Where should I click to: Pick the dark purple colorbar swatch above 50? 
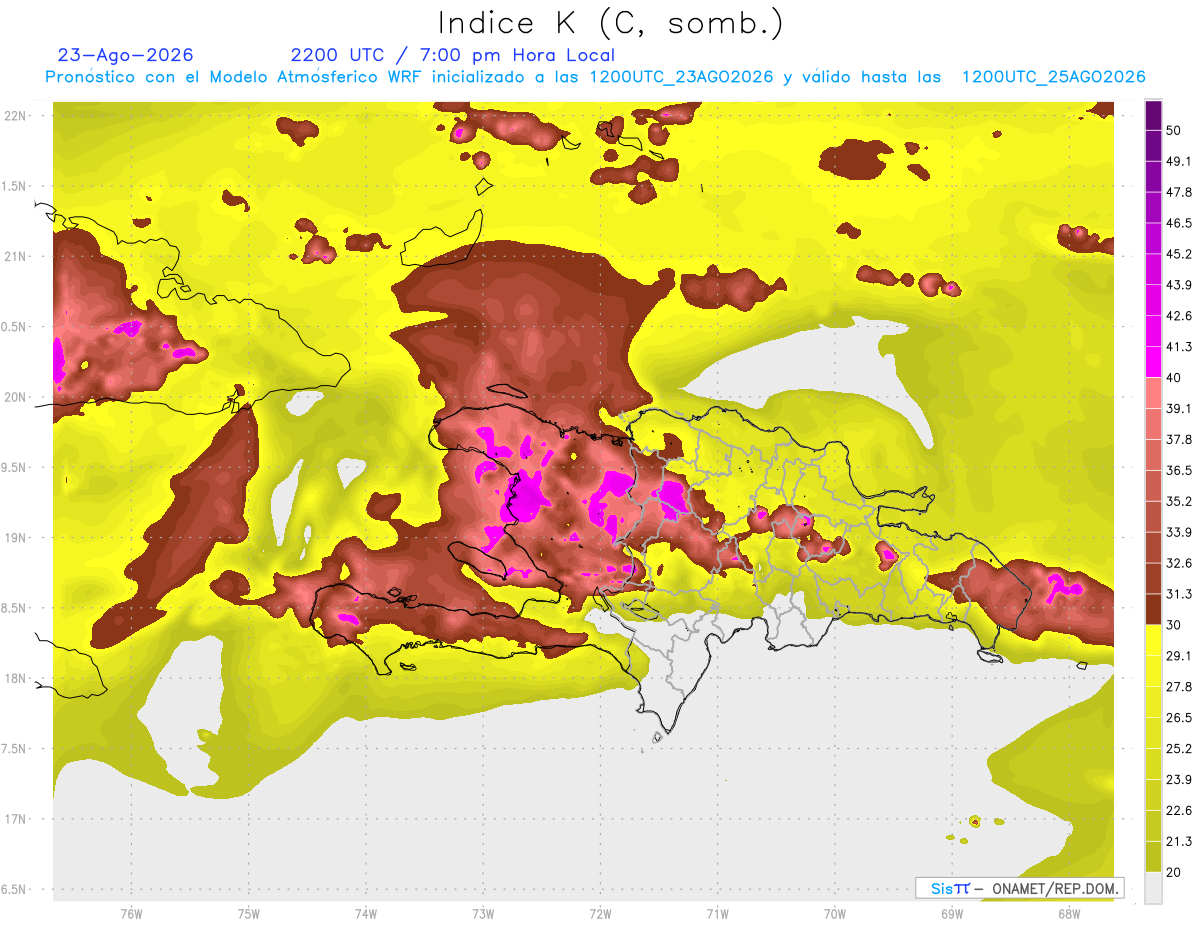coord(1153,115)
